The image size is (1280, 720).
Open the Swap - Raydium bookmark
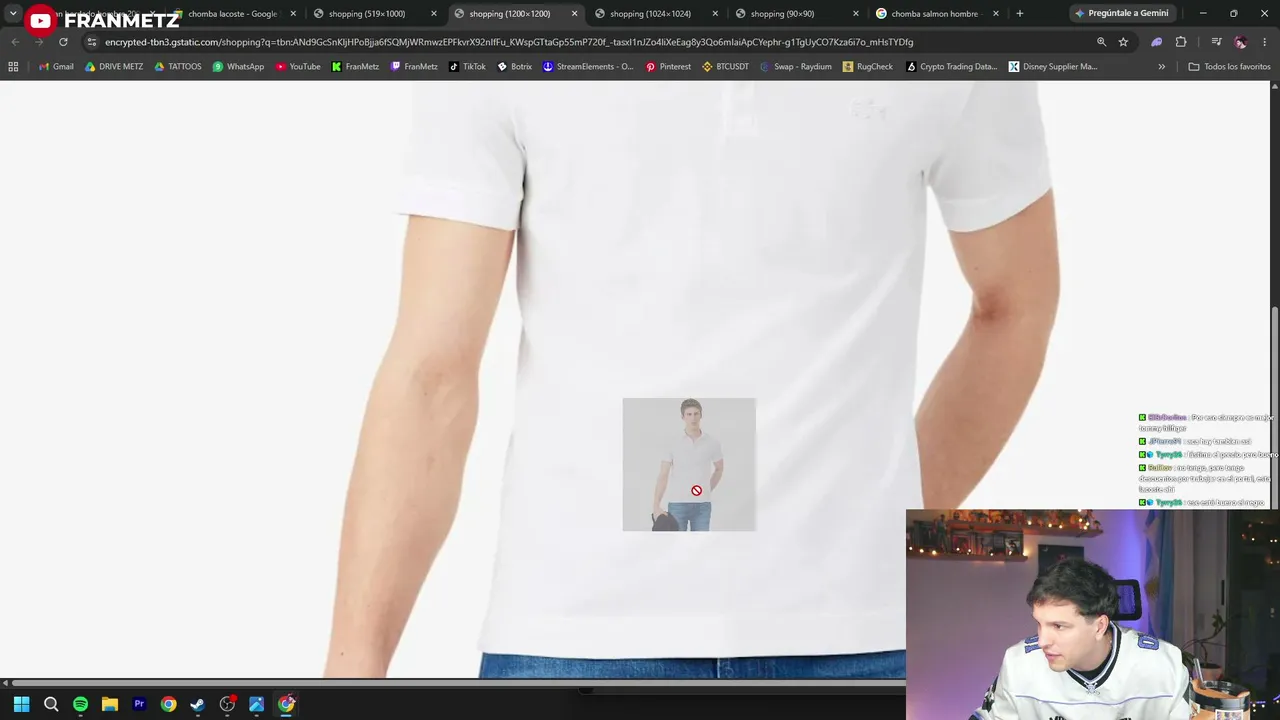tap(796, 67)
